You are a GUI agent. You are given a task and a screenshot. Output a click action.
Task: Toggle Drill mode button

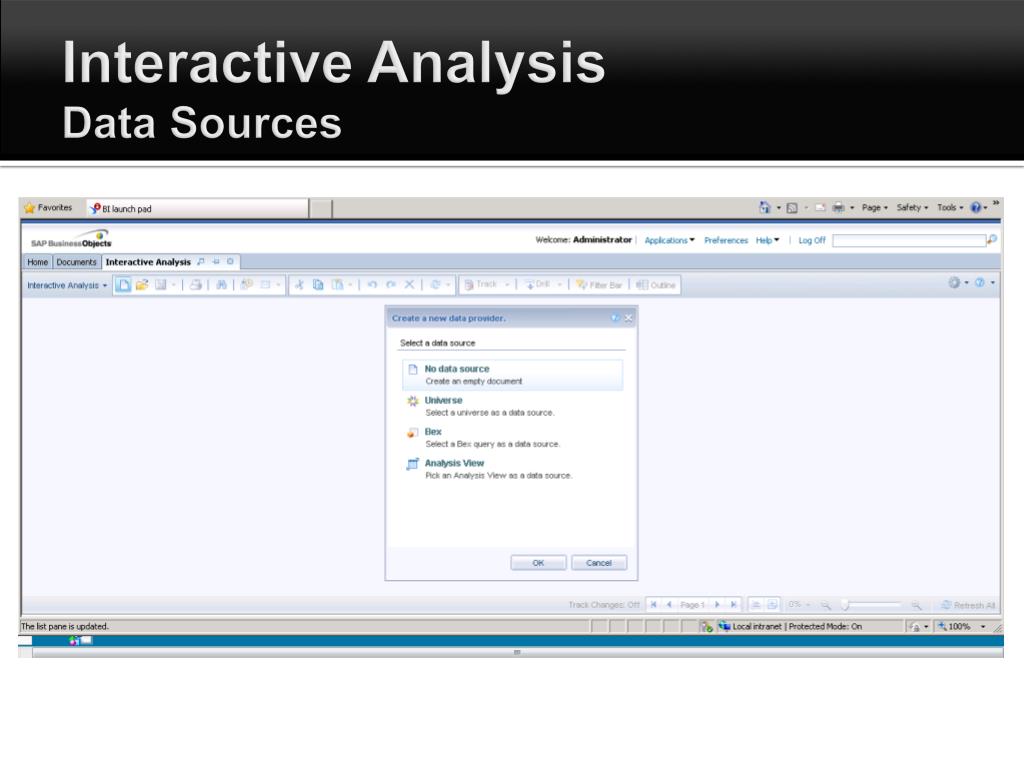[x=537, y=285]
